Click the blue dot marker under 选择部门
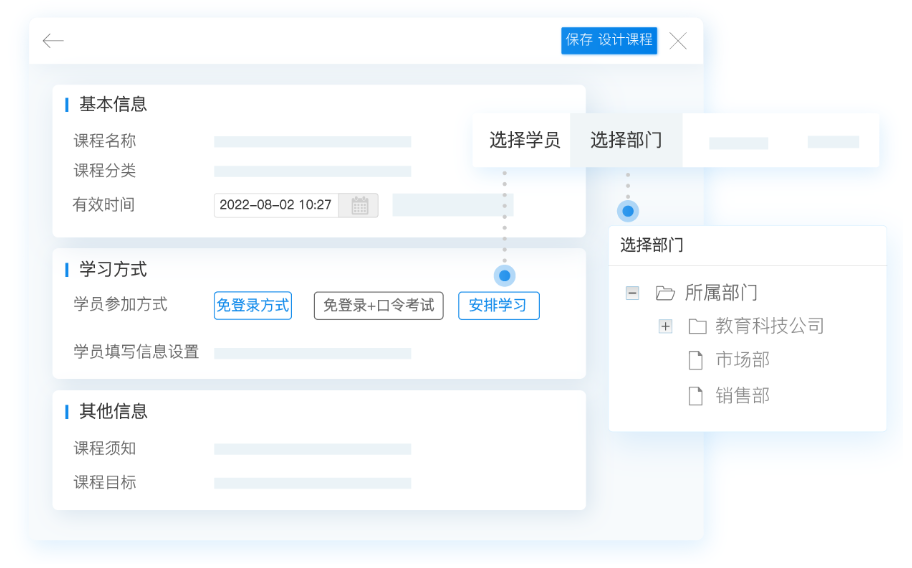Viewport: 912px width, 568px height. 628,211
